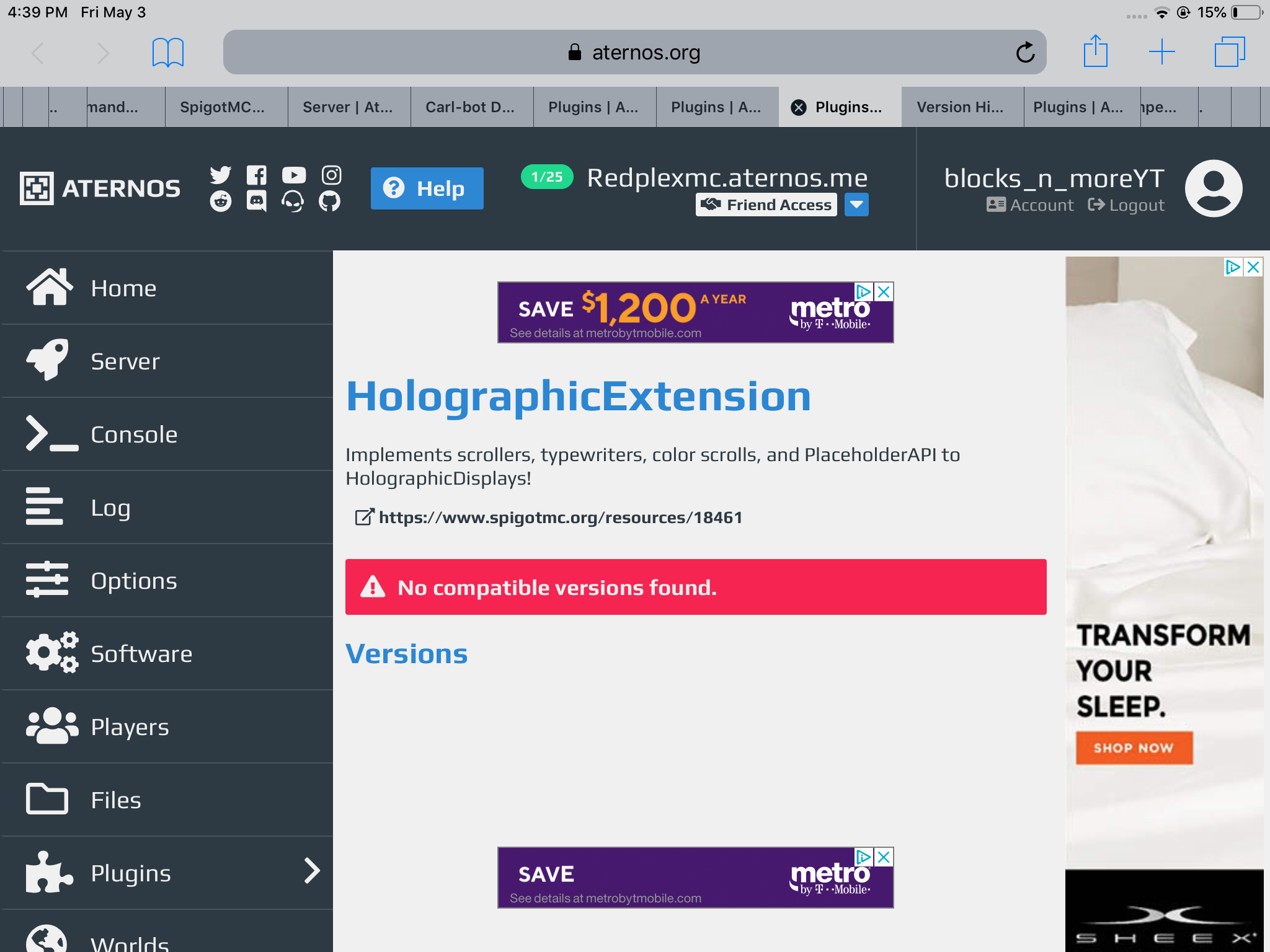Go back with Safari's back arrow
The height and width of the screenshot is (952, 1270).
tap(38, 53)
